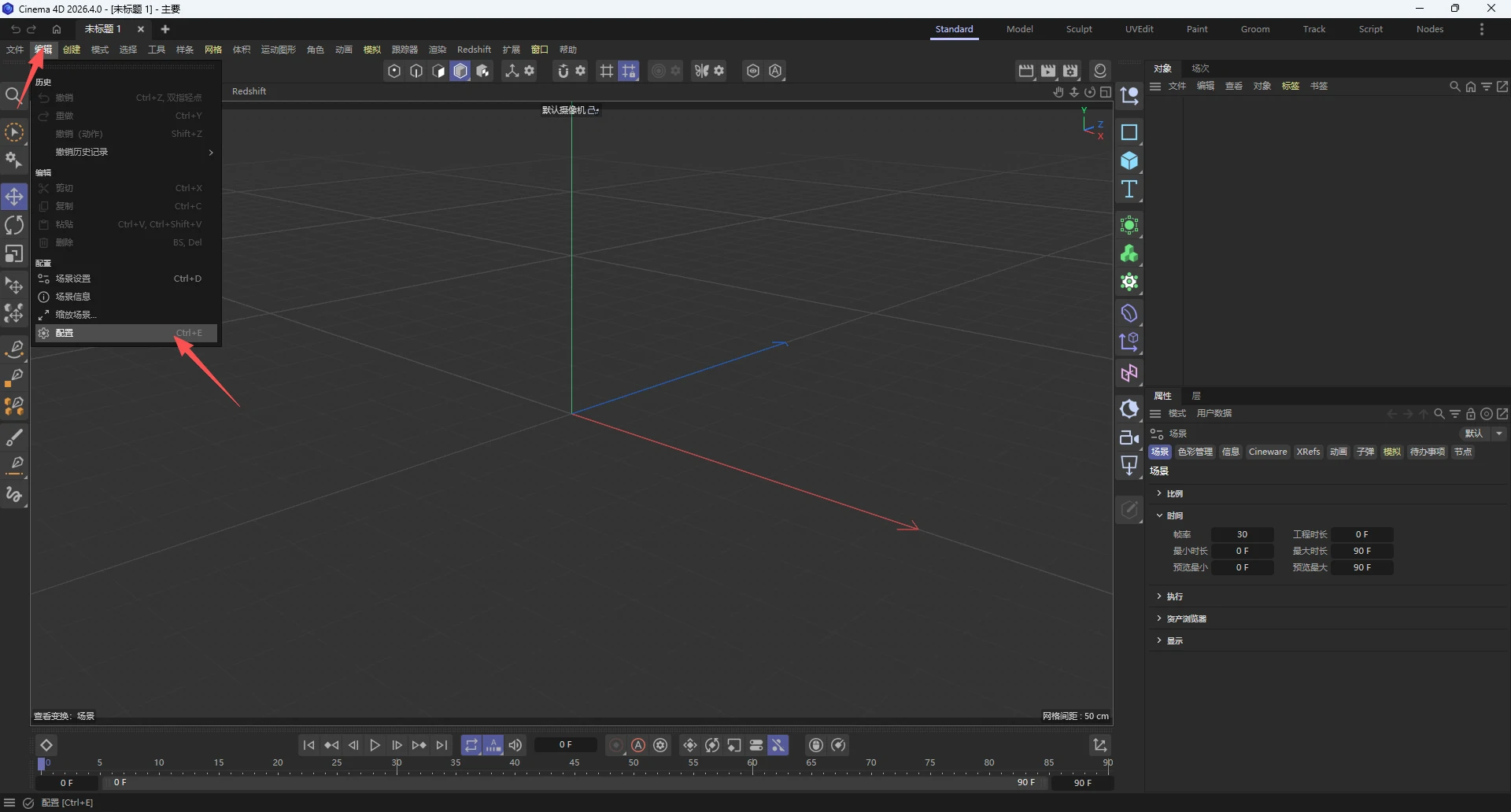Click the home icon in Object Manager
This screenshot has width=1511, height=812.
(1471, 87)
